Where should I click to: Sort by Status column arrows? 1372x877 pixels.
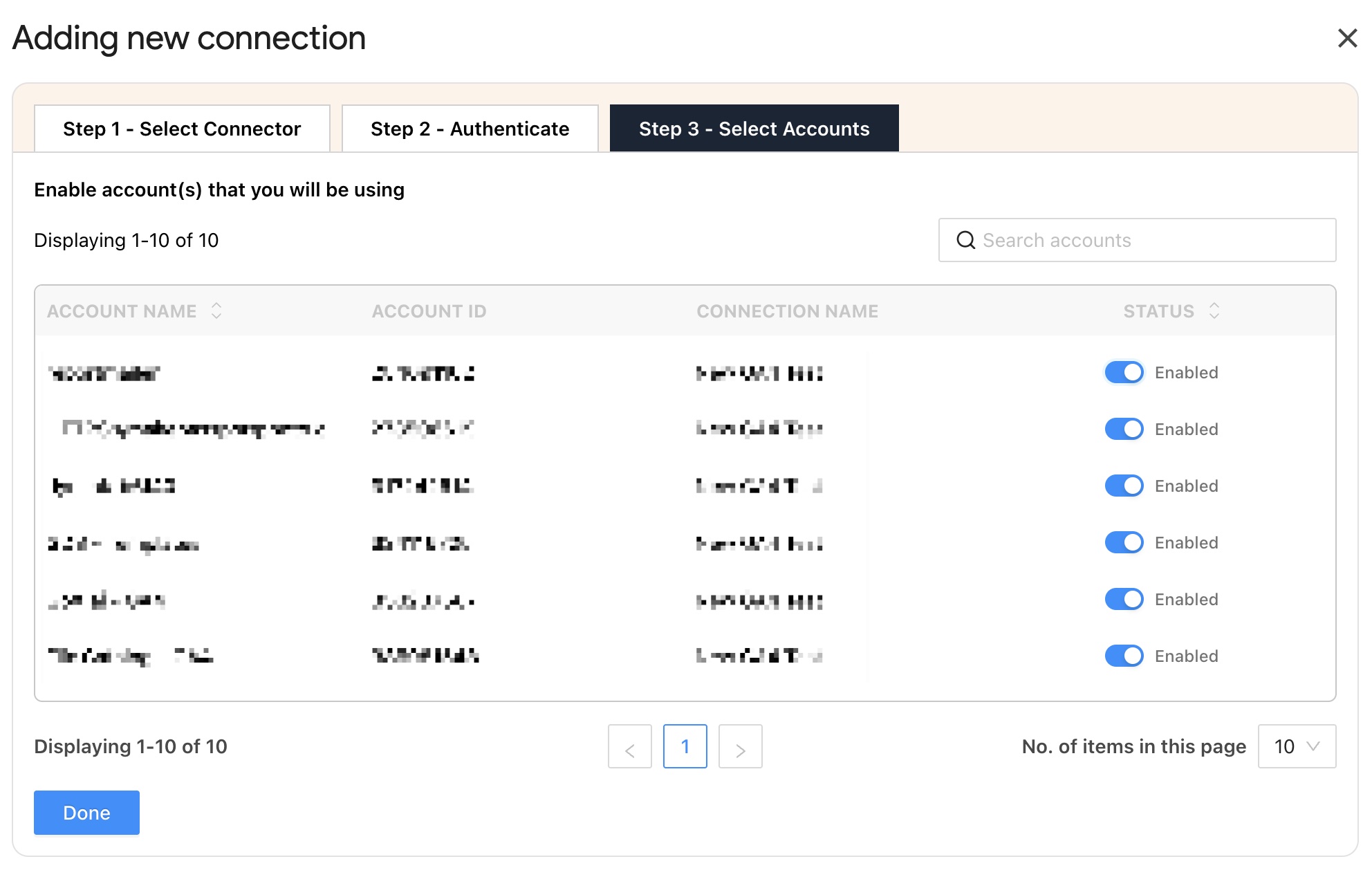[x=1214, y=311]
